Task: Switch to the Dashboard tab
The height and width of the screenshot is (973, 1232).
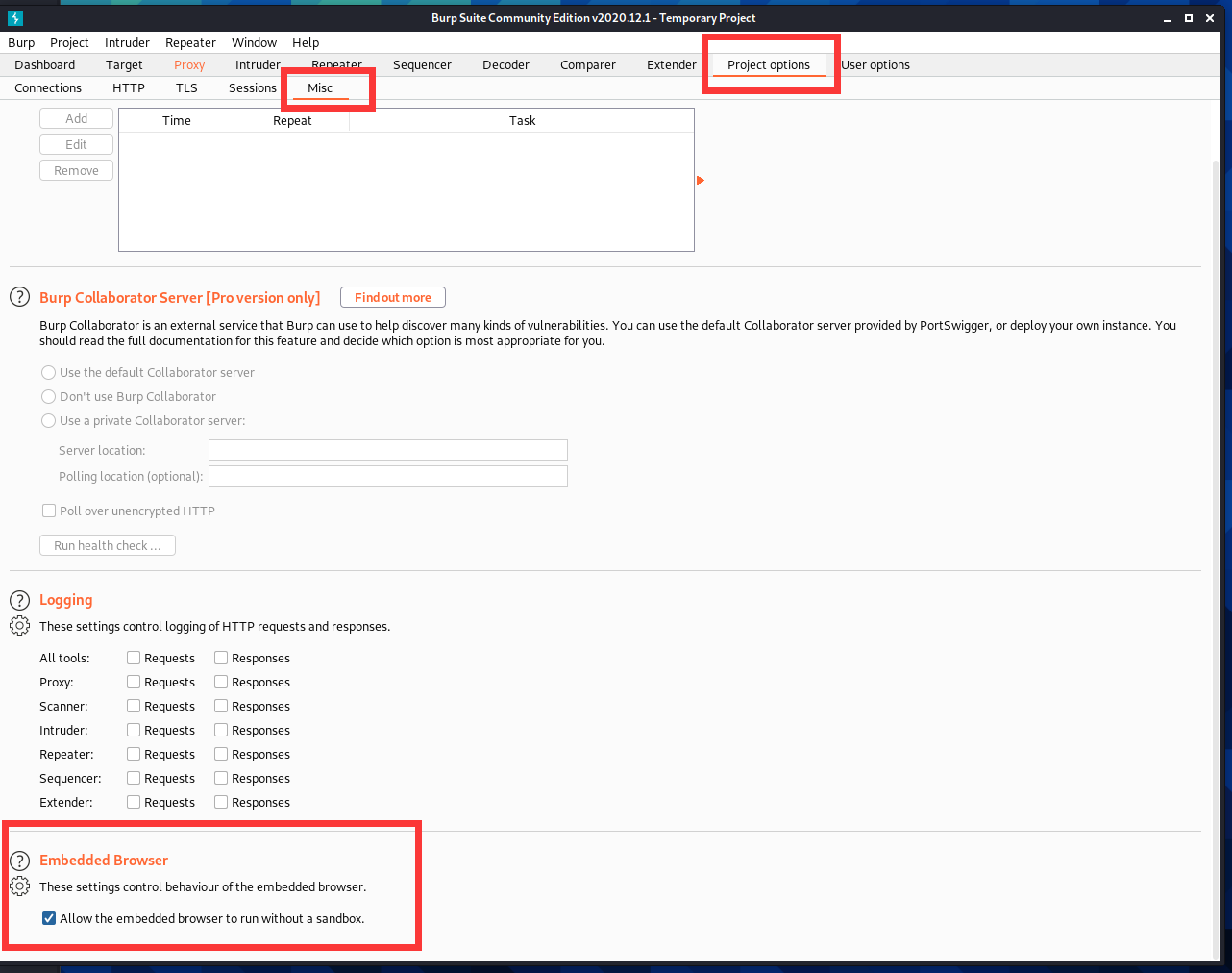Action: point(45,65)
